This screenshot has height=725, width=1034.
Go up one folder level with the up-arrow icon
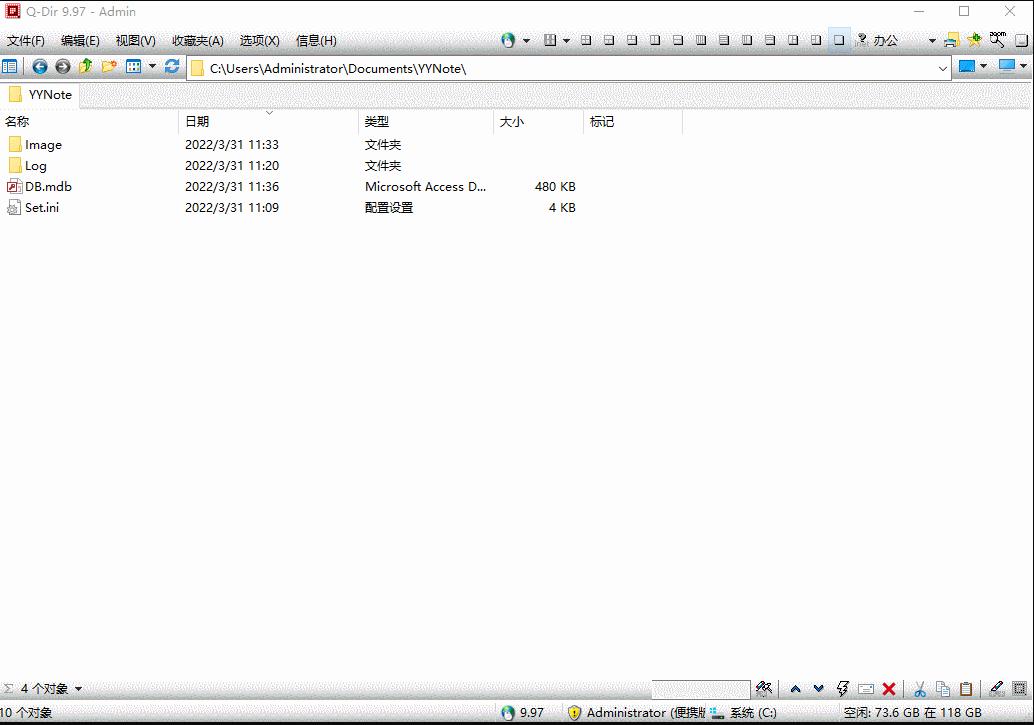tap(86, 67)
